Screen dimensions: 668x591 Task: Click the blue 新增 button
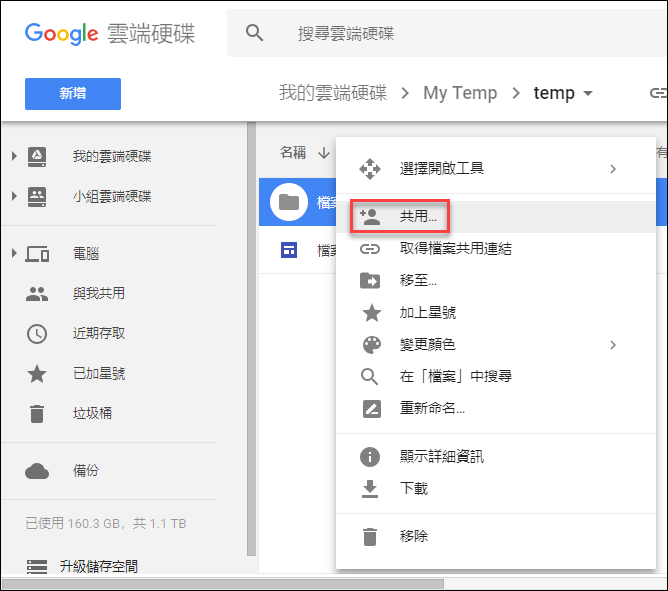click(x=73, y=94)
